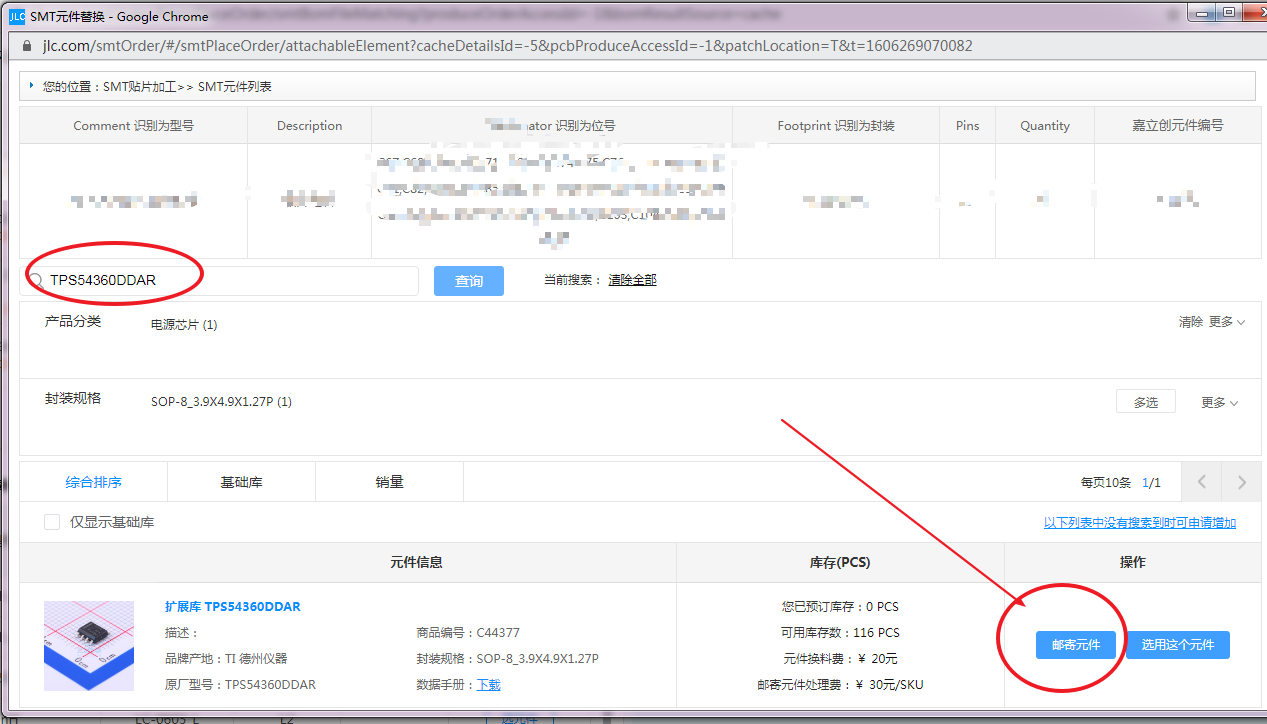Screen dimensions: 1267x724
Task: Click the breadcrumb location arrow icon
Action: tap(32, 86)
